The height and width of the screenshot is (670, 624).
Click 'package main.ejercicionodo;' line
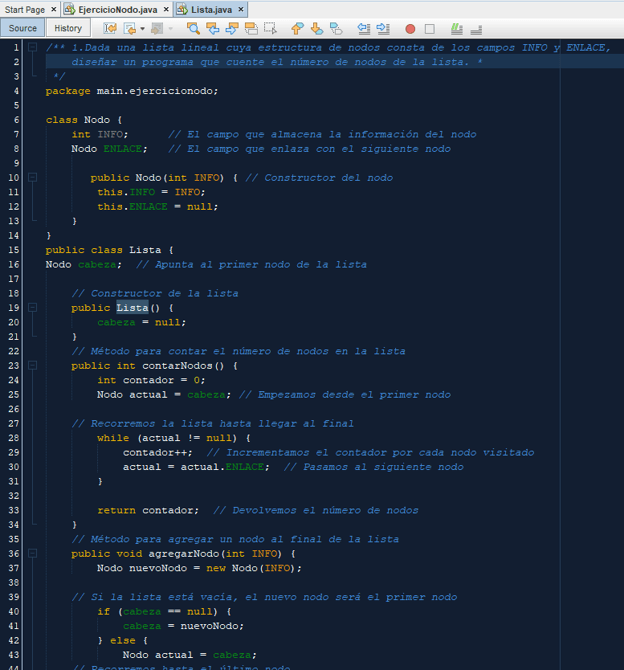132,91
